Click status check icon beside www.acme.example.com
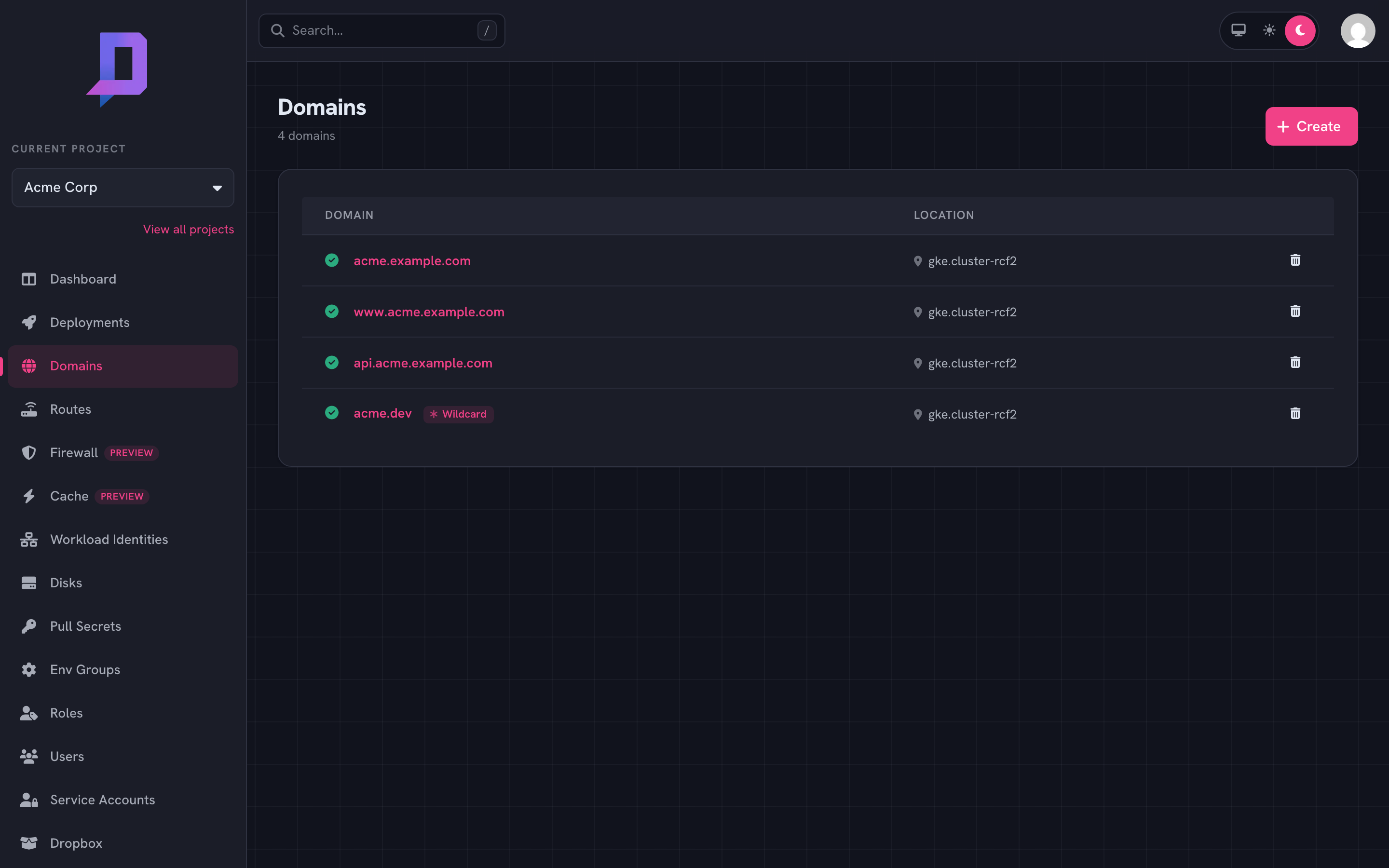Viewport: 1389px width, 868px height. tap(332, 311)
